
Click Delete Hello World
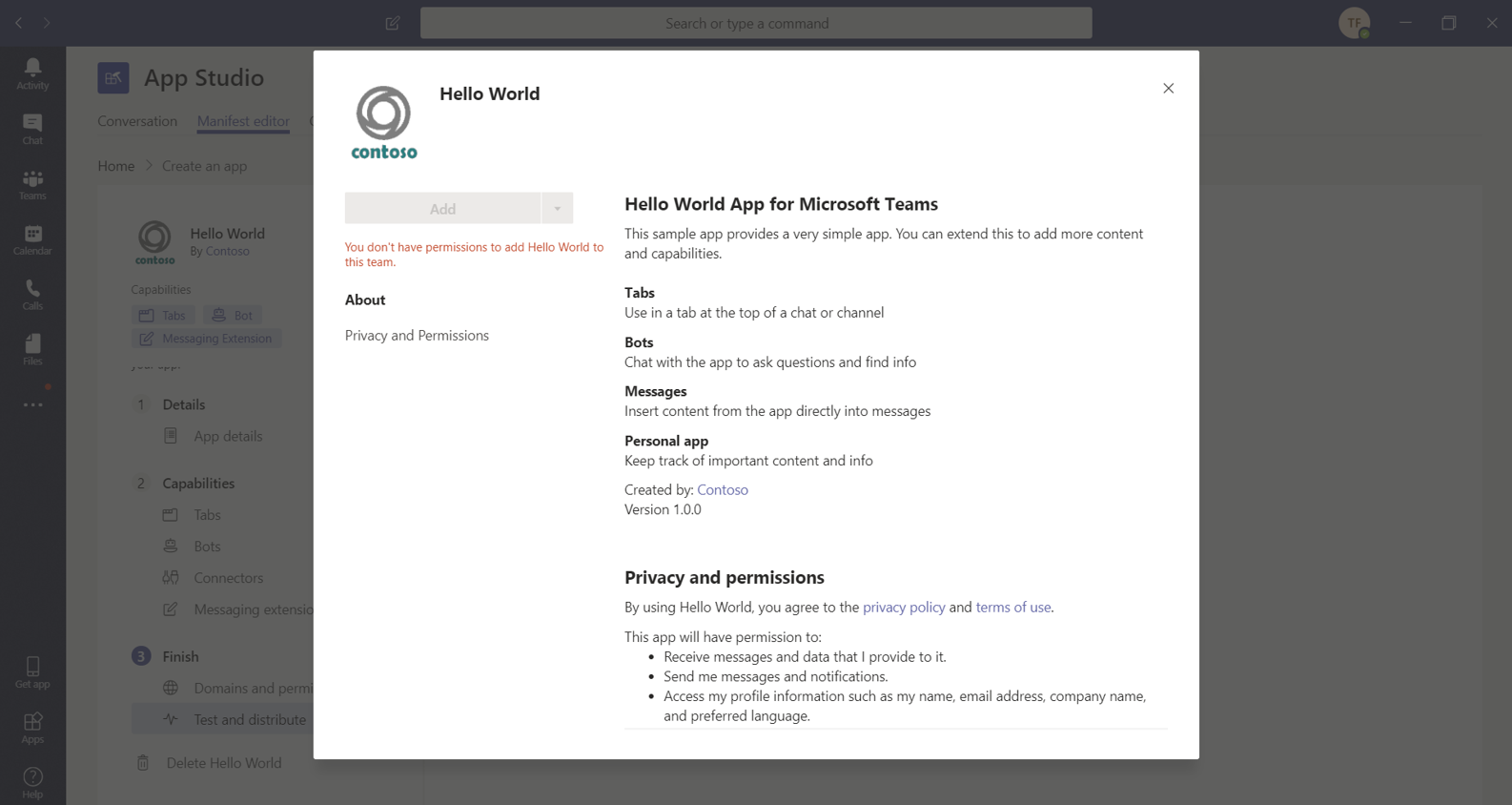224,762
